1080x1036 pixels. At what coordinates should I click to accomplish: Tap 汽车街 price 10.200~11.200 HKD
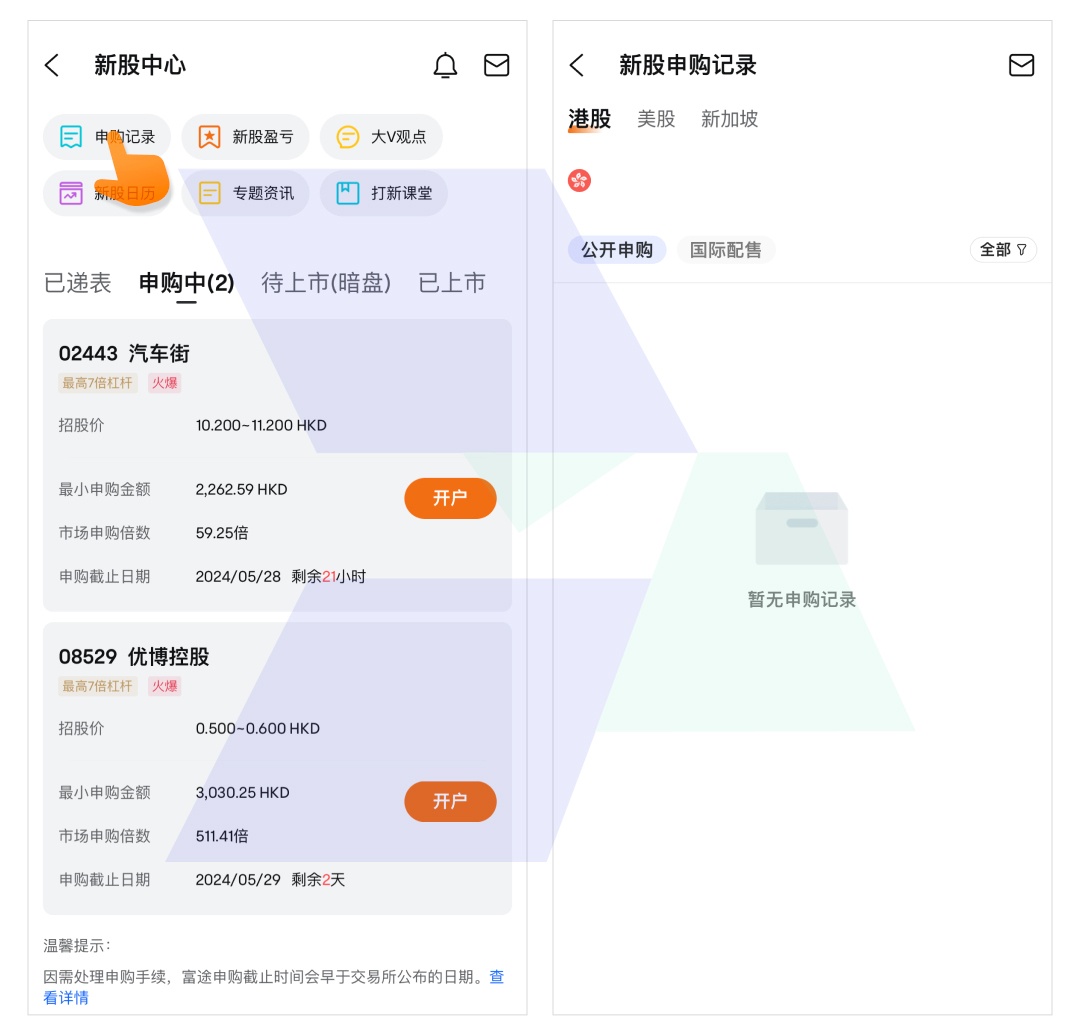coord(261,425)
